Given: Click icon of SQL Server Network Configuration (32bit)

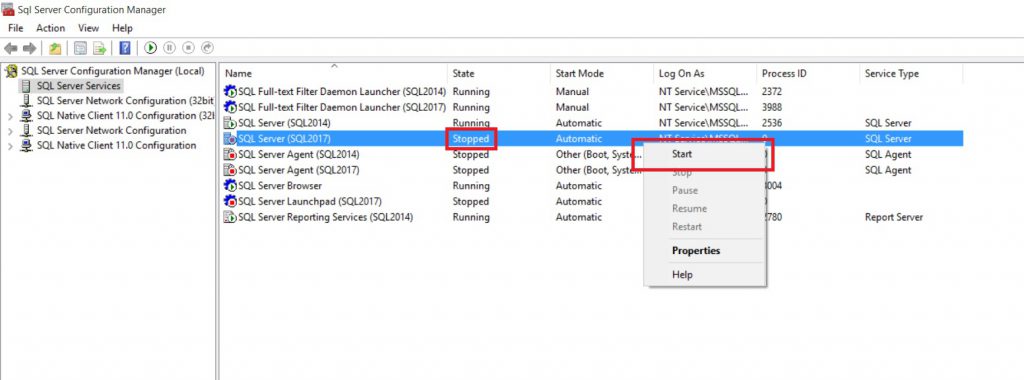Looking at the screenshot, I should (x=26, y=101).
